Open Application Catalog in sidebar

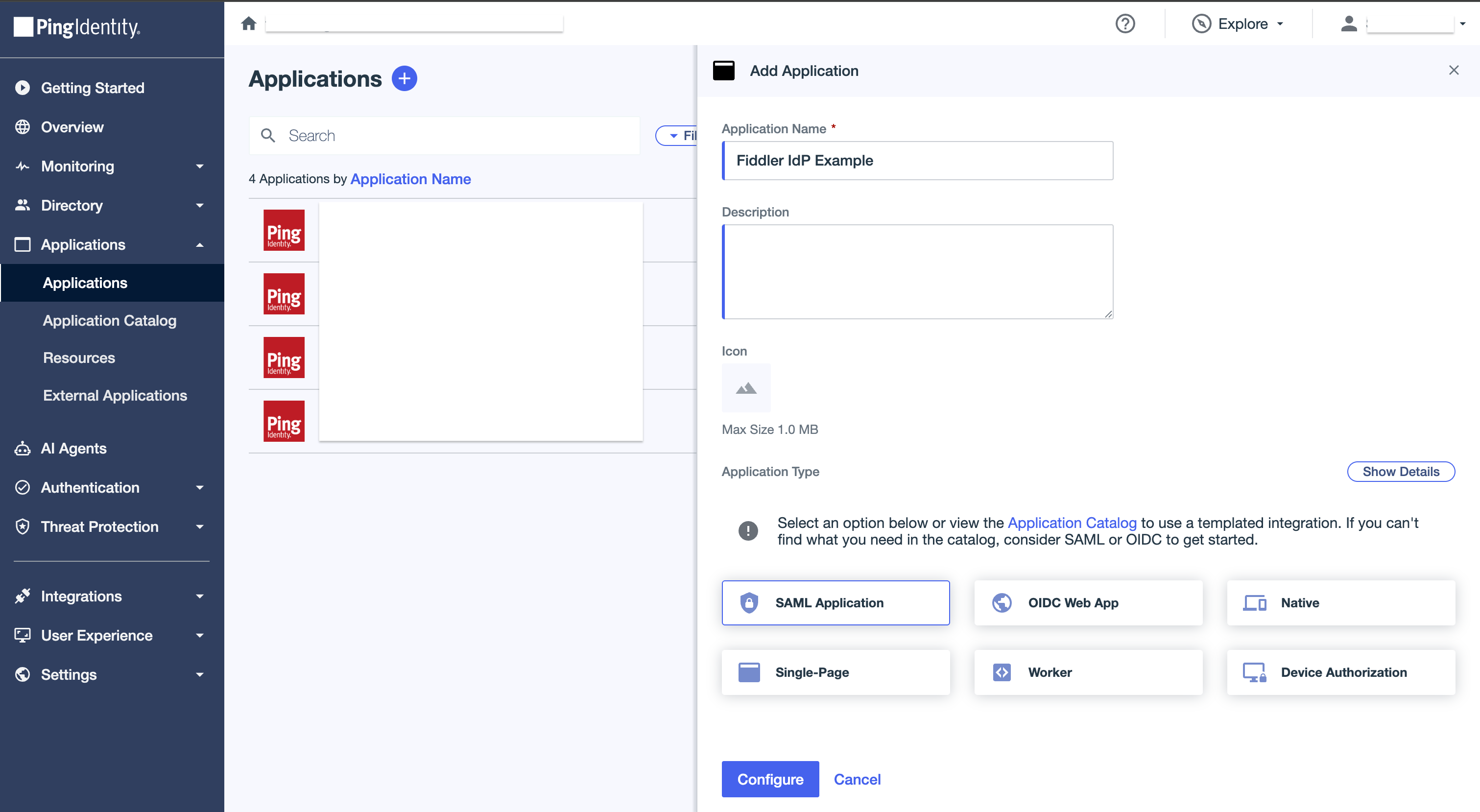(x=110, y=321)
